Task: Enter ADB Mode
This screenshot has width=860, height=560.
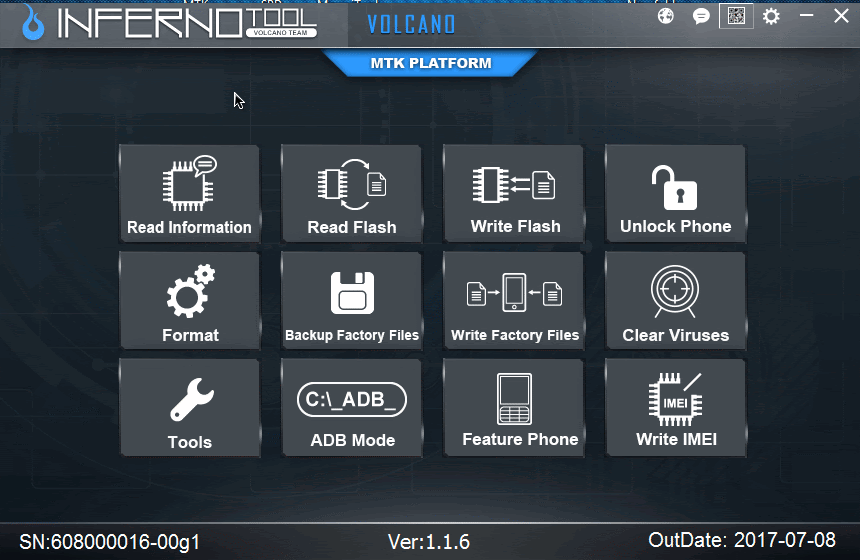Action: (352, 408)
